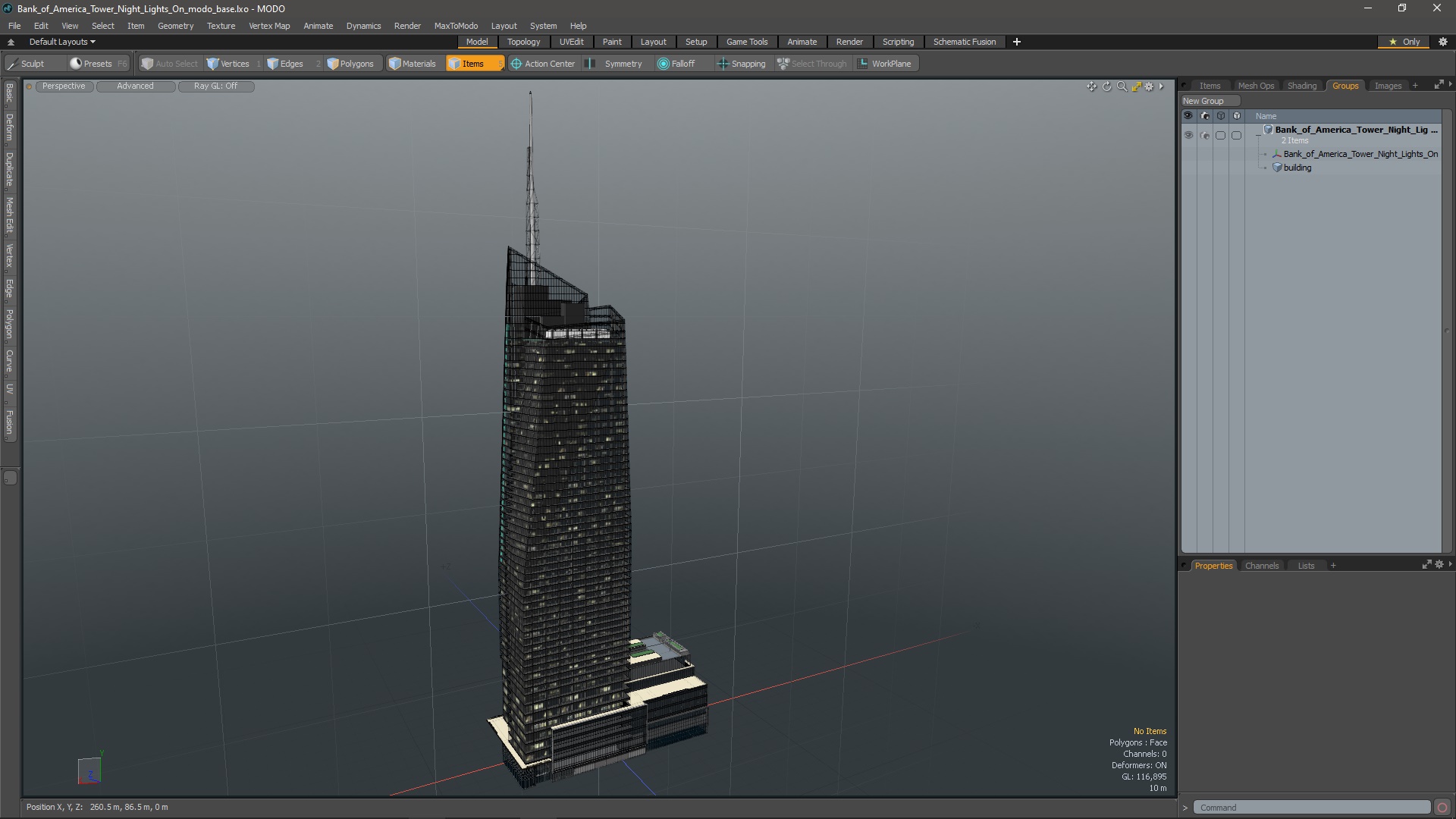
Task: Check fourth column box of group row
Action: (1237, 135)
